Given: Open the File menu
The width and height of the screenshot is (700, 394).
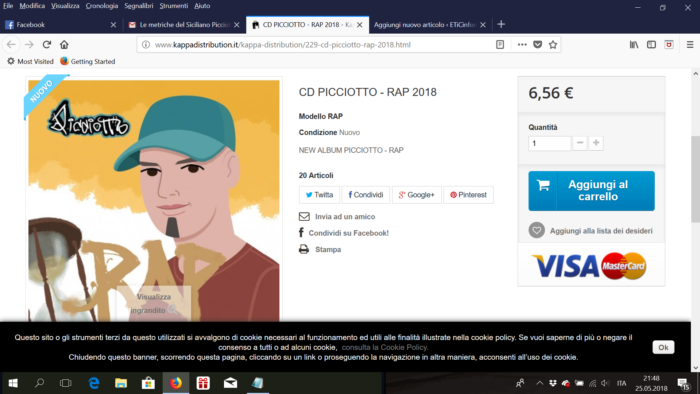Looking at the screenshot, I should pyautogui.click(x=8, y=6).
